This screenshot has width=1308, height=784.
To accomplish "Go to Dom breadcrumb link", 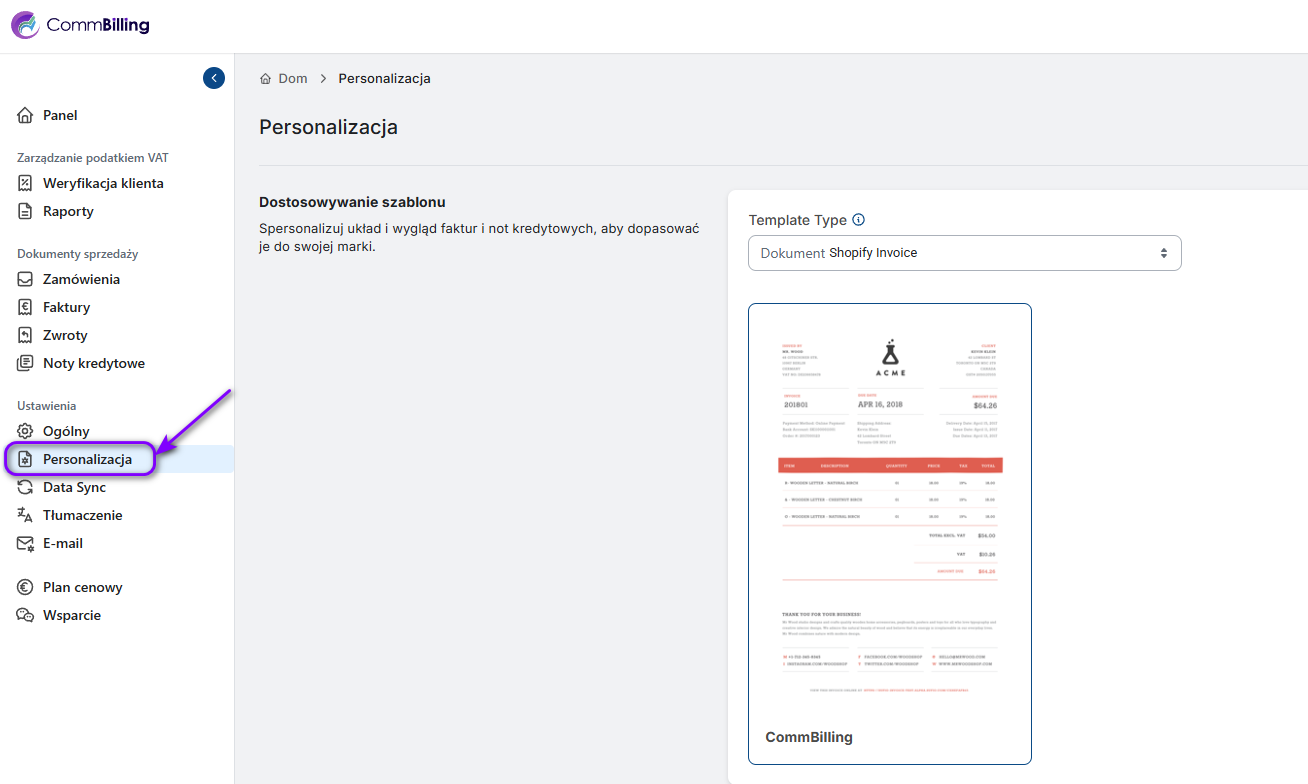I will pos(293,79).
